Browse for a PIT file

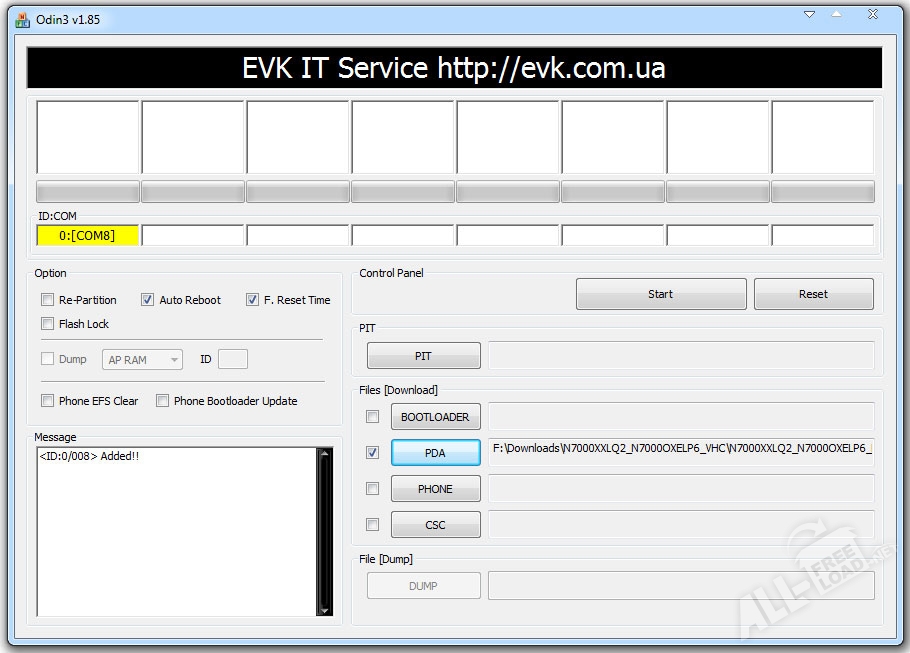(423, 356)
